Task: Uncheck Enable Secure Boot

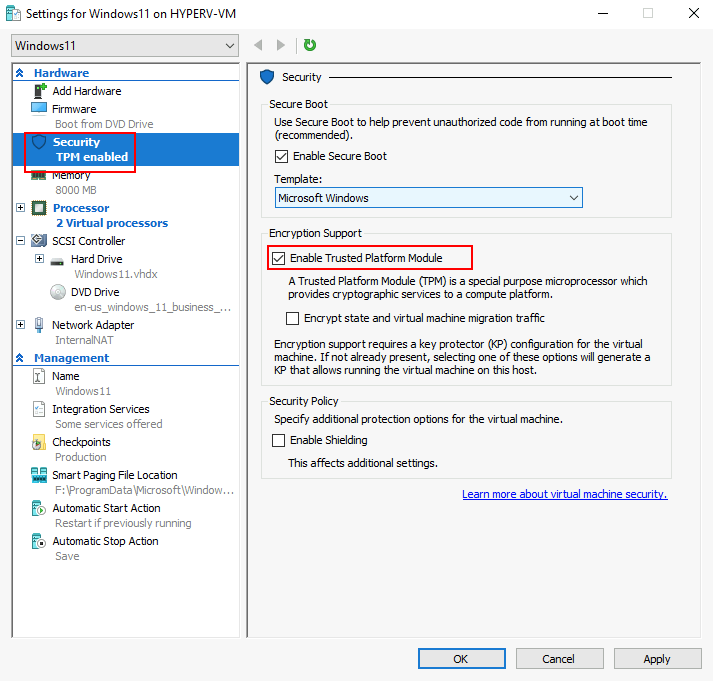Action: point(281,156)
